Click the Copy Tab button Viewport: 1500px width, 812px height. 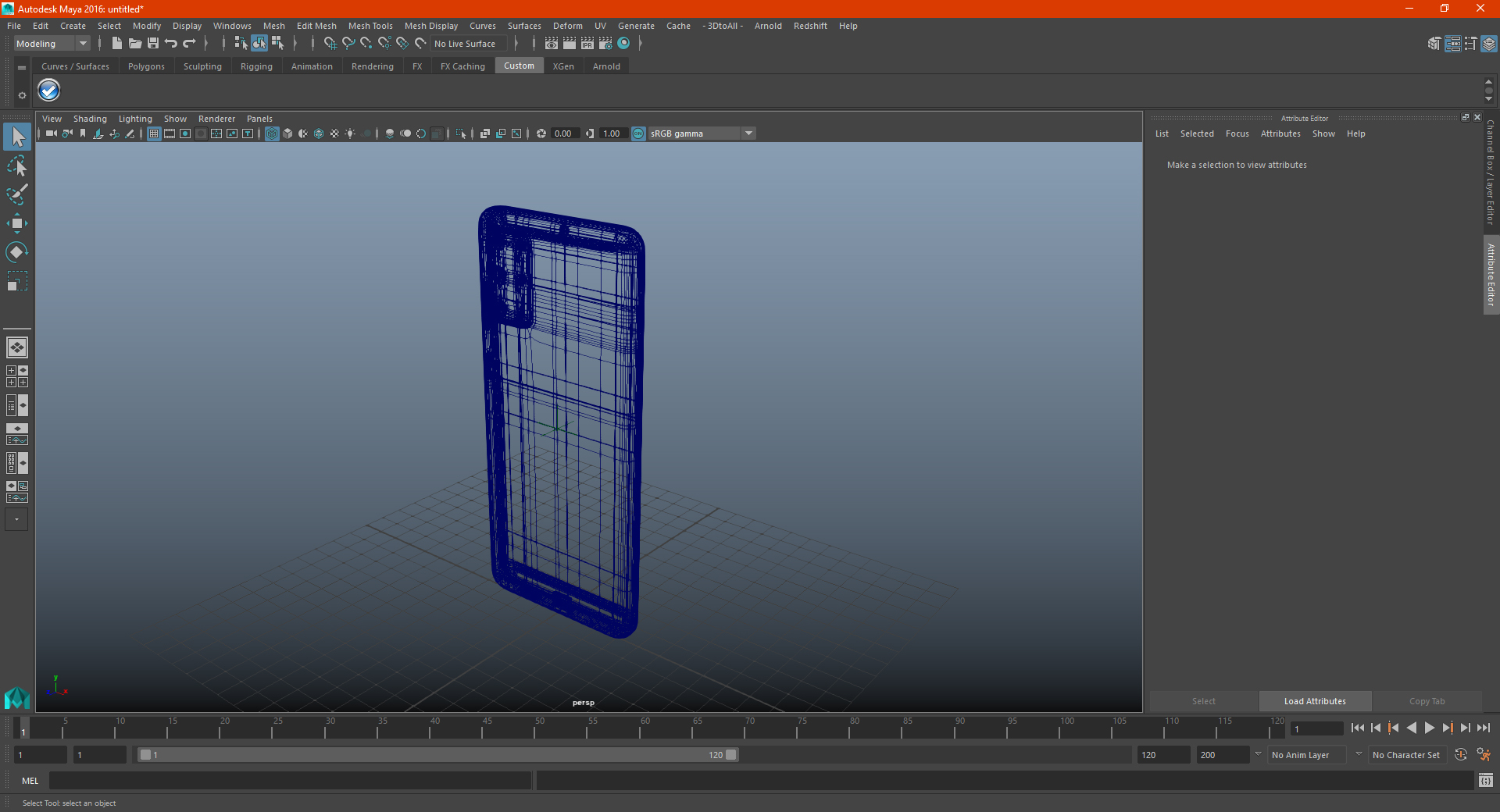1427,701
